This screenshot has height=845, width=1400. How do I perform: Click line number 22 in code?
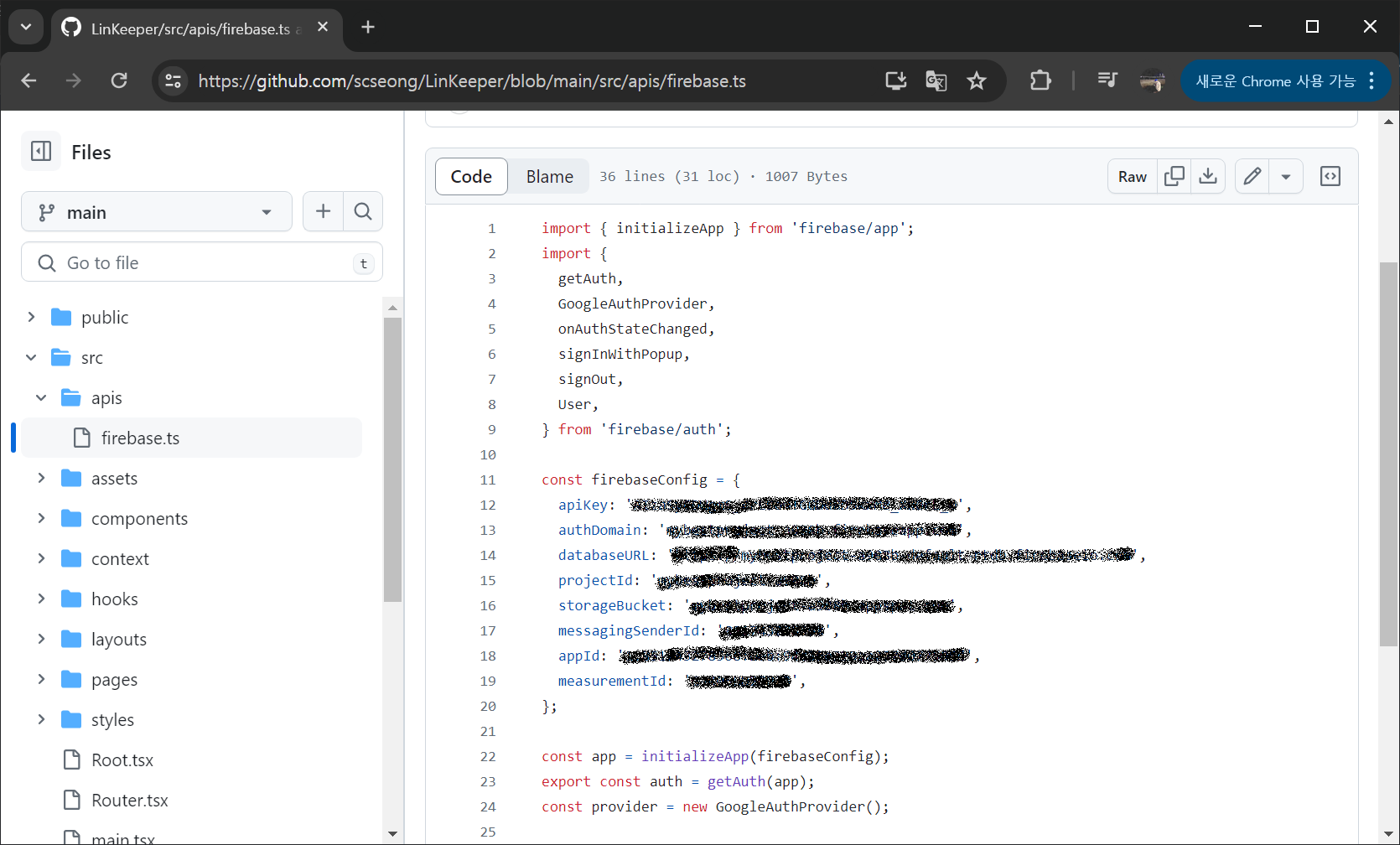coord(488,756)
